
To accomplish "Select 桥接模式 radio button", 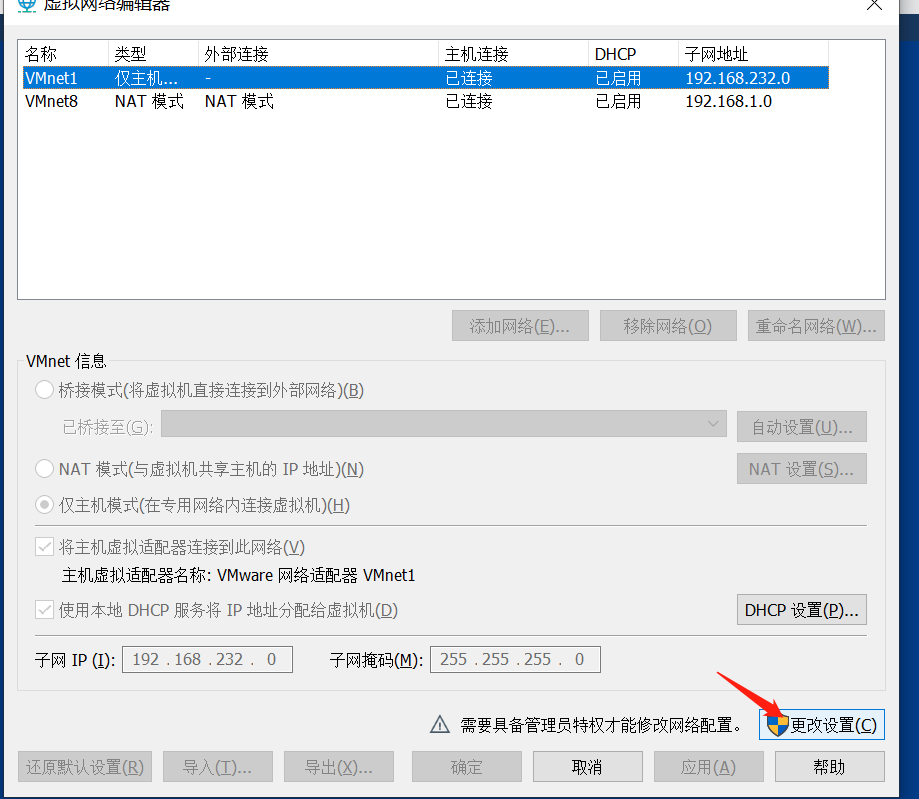I will click(45, 390).
